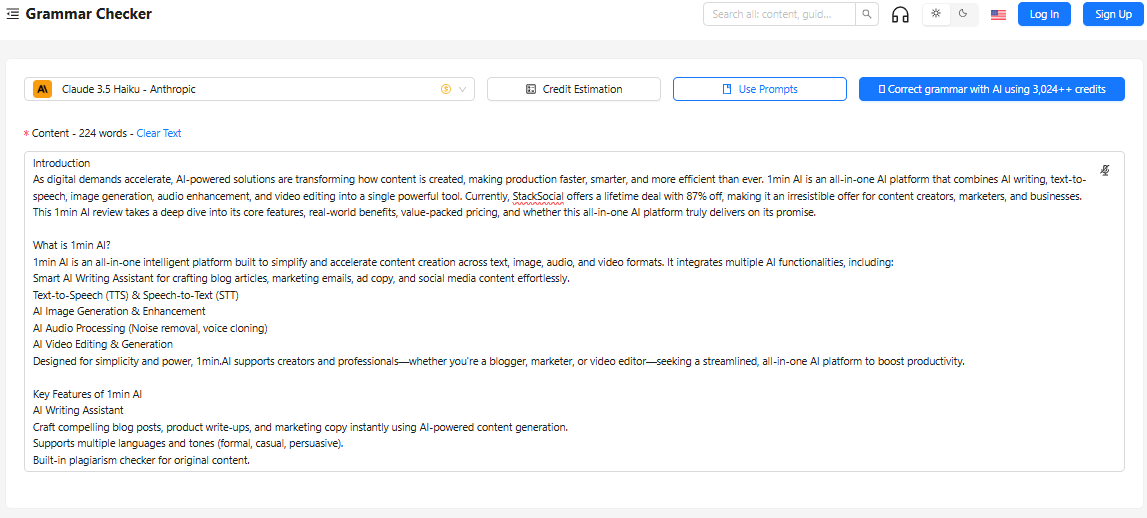Image resolution: width=1147 pixels, height=518 pixels.
Task: Click the Anthropic logo in model selector
Action: (42, 89)
